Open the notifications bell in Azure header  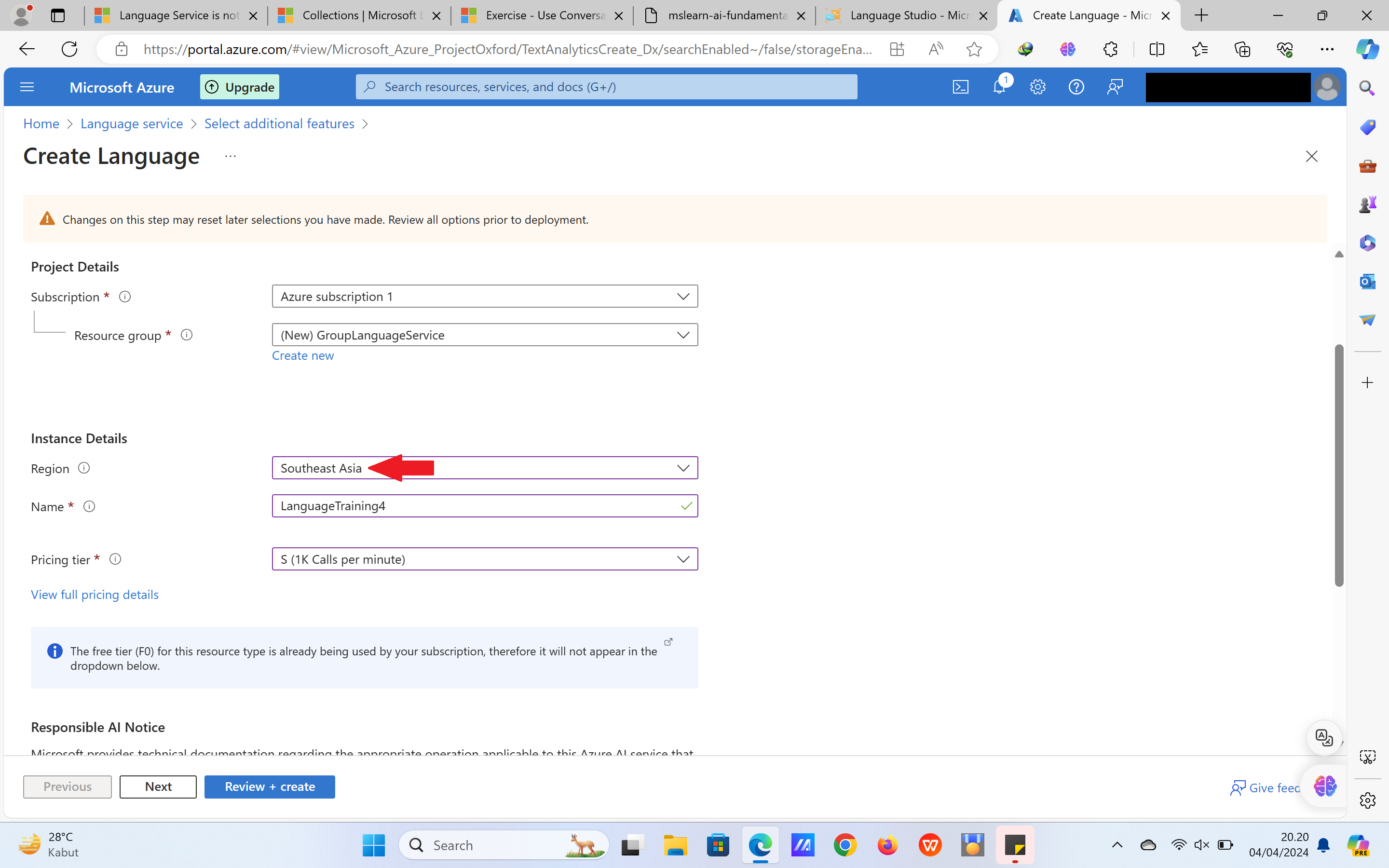click(999, 87)
